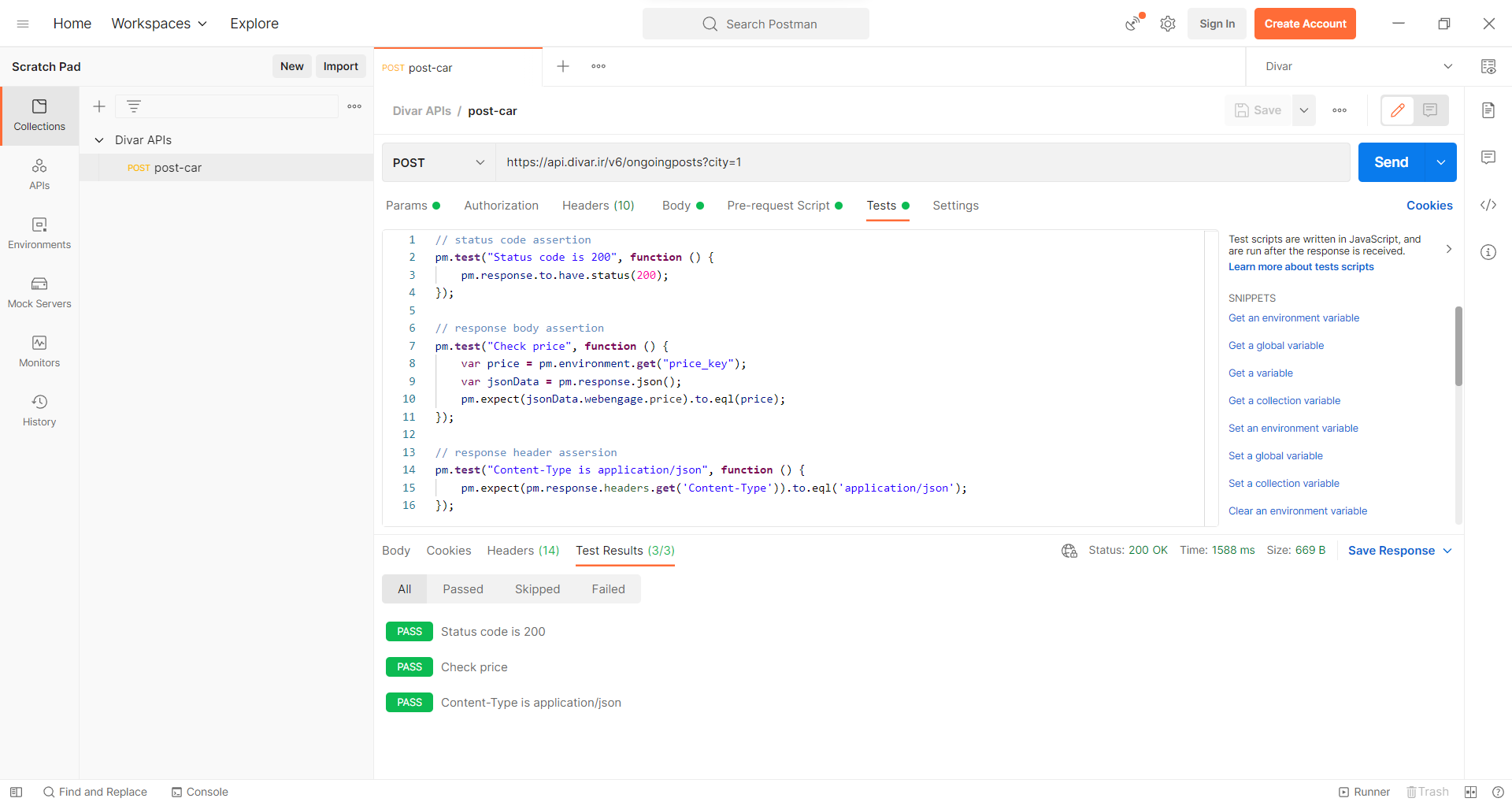This screenshot has width=1512, height=802.
Task: Open response Headers (14) tab
Action: tap(523, 551)
